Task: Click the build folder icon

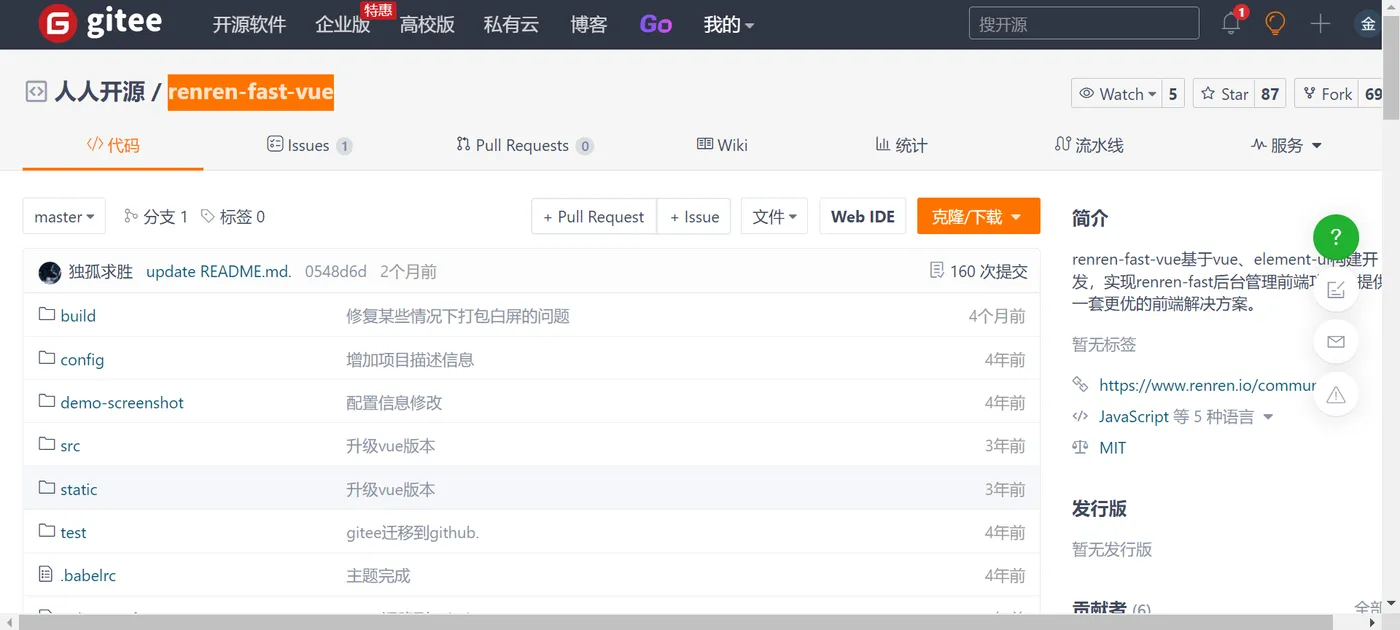Action: 46,315
